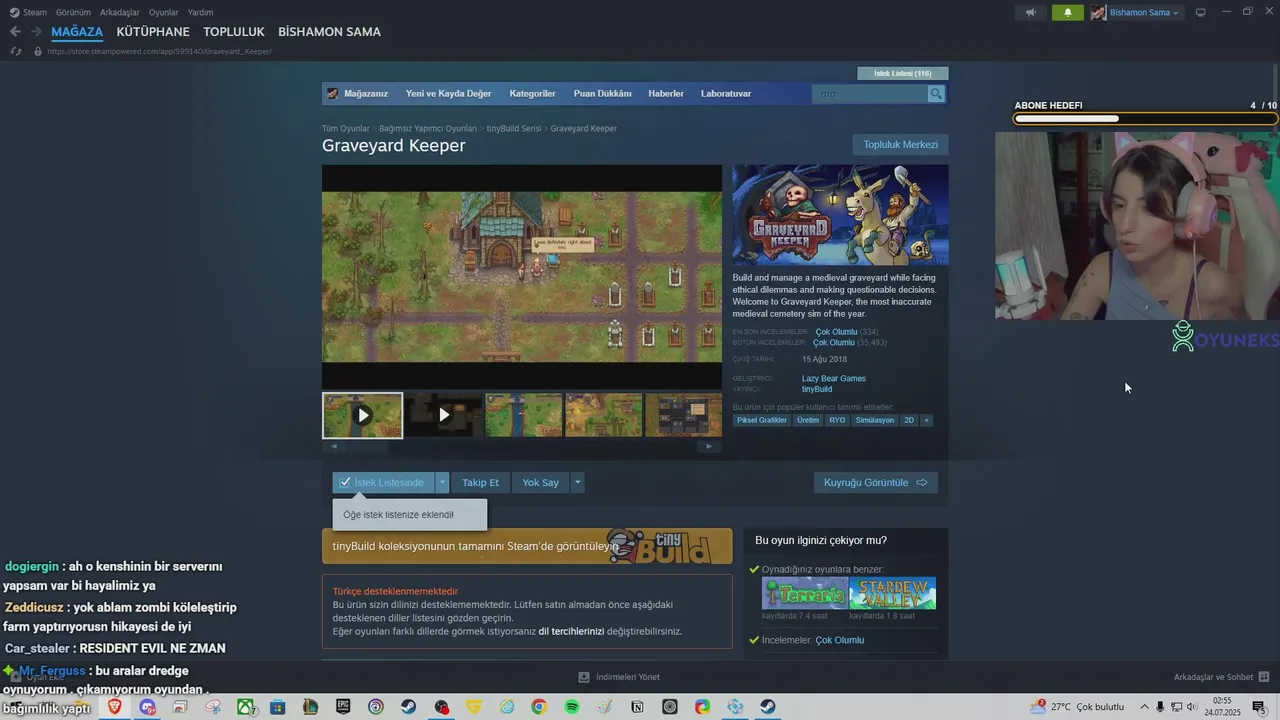Open İndirmeleri Yönet downloads manager
The width and height of the screenshot is (1280, 720).
[x=620, y=677]
